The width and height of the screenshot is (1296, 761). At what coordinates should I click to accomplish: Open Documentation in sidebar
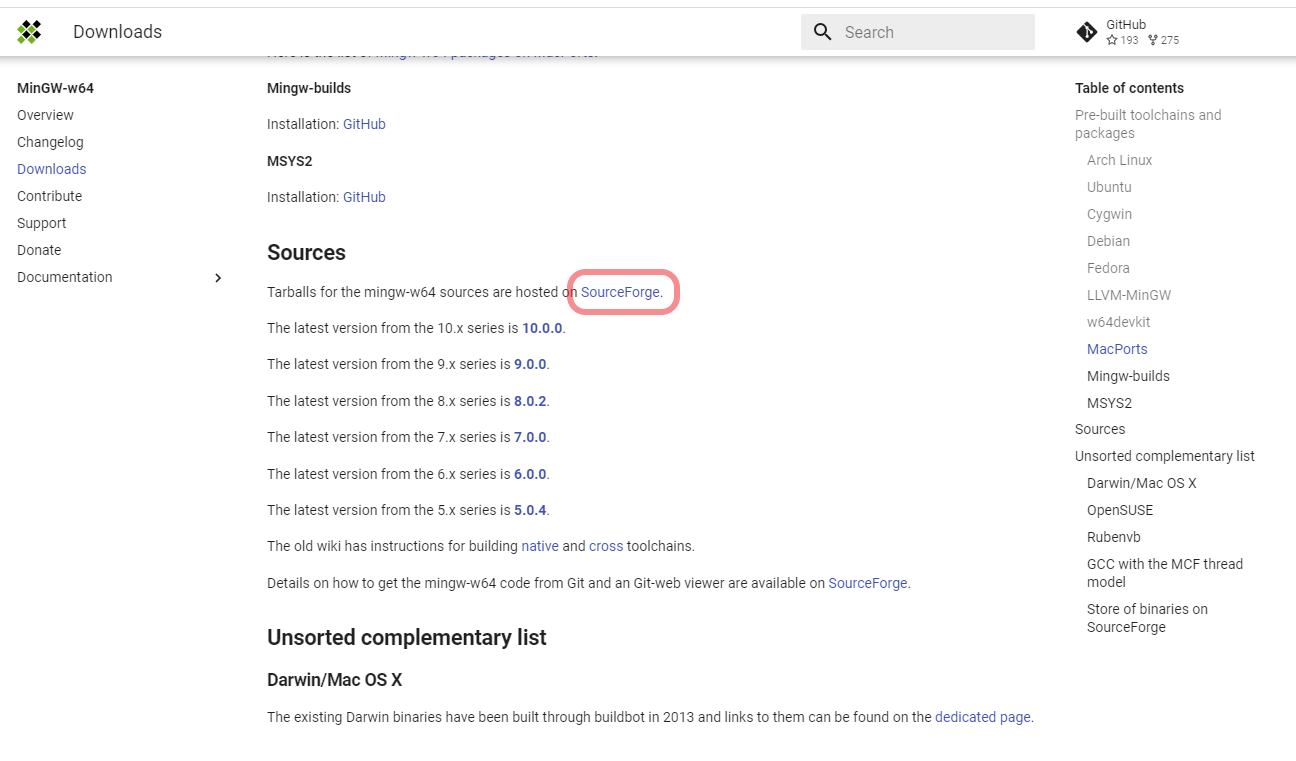(65, 277)
